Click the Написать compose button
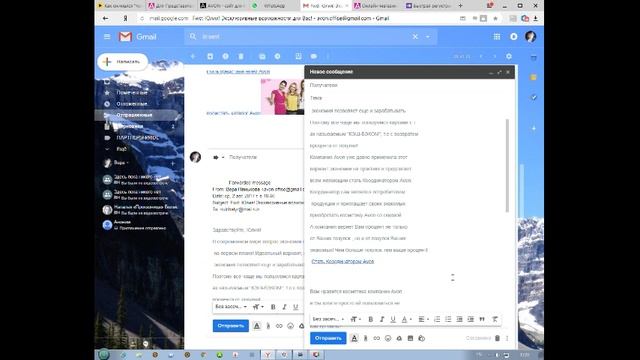Screen dimensions: 640x360 [122, 62]
